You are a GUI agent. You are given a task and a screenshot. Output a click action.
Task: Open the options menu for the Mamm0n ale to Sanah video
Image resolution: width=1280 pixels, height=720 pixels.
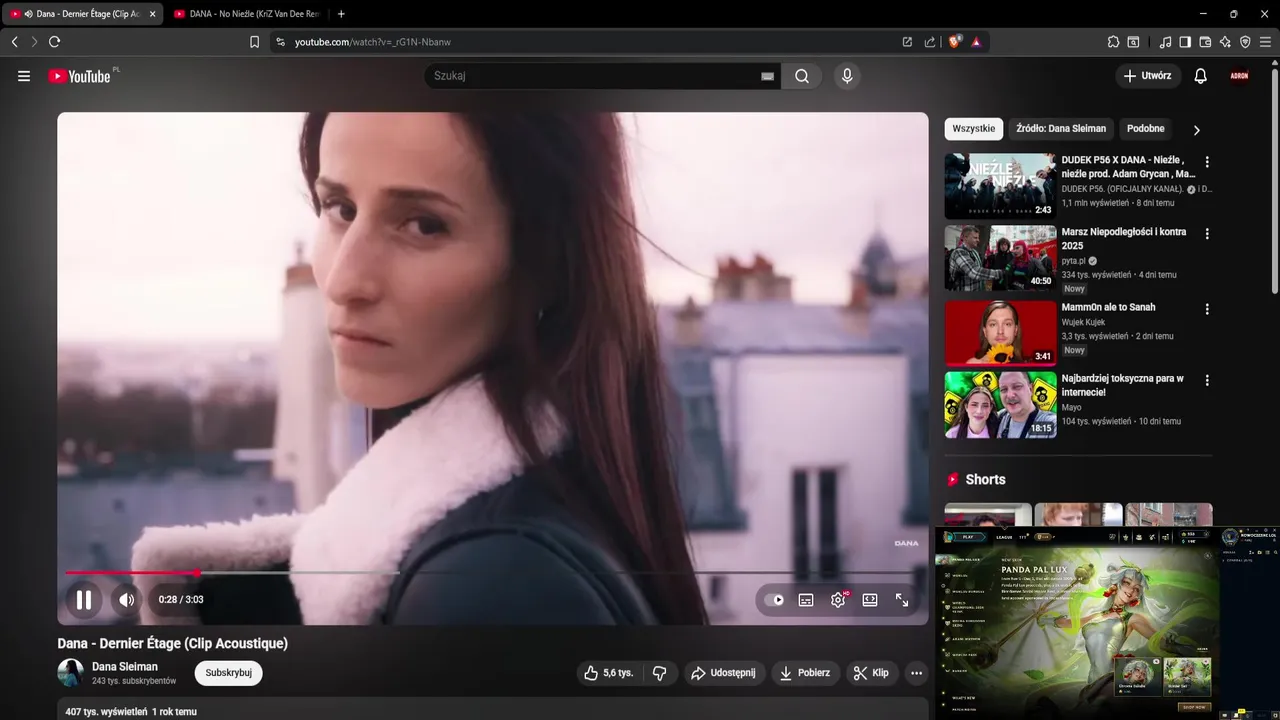tap(1207, 310)
